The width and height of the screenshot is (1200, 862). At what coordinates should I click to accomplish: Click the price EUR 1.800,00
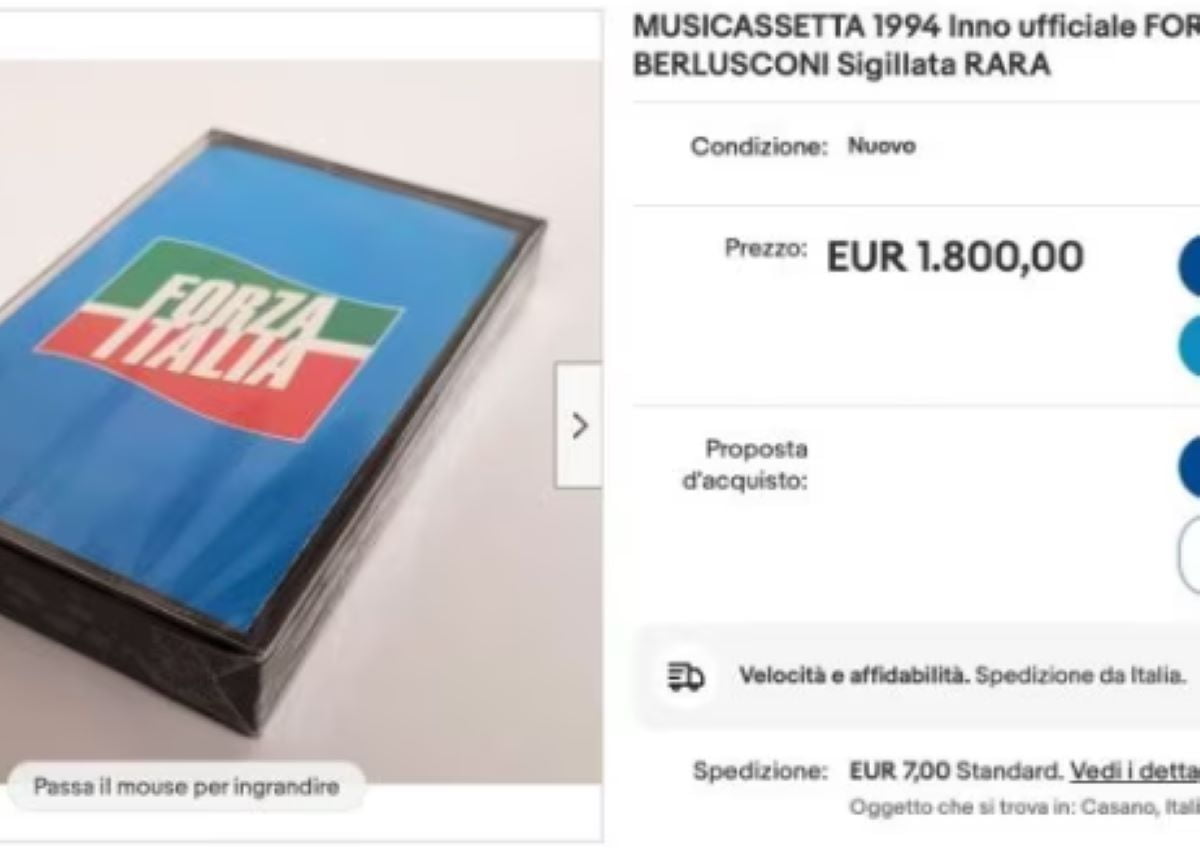(x=955, y=257)
